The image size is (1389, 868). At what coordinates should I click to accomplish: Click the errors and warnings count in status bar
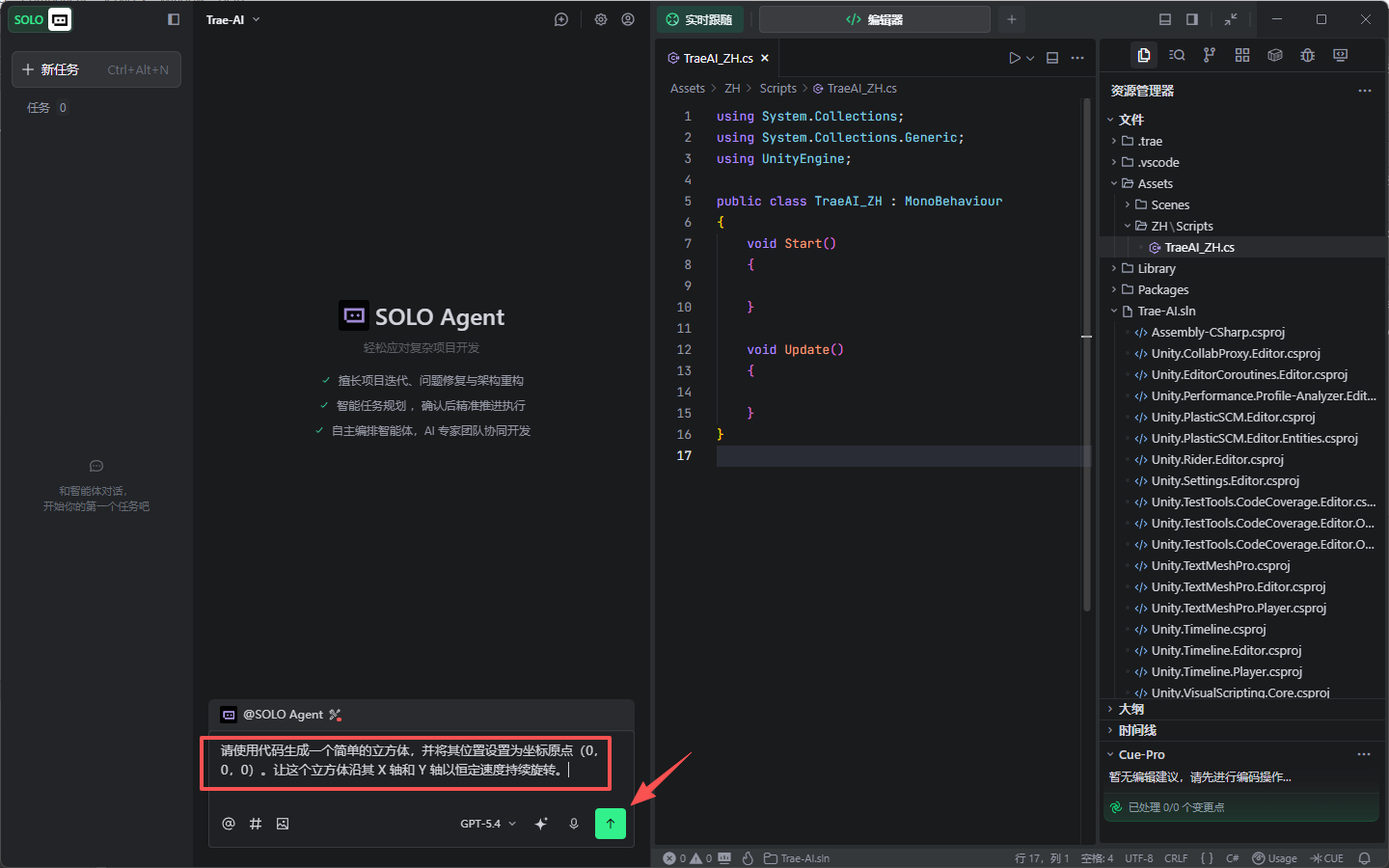click(x=688, y=858)
